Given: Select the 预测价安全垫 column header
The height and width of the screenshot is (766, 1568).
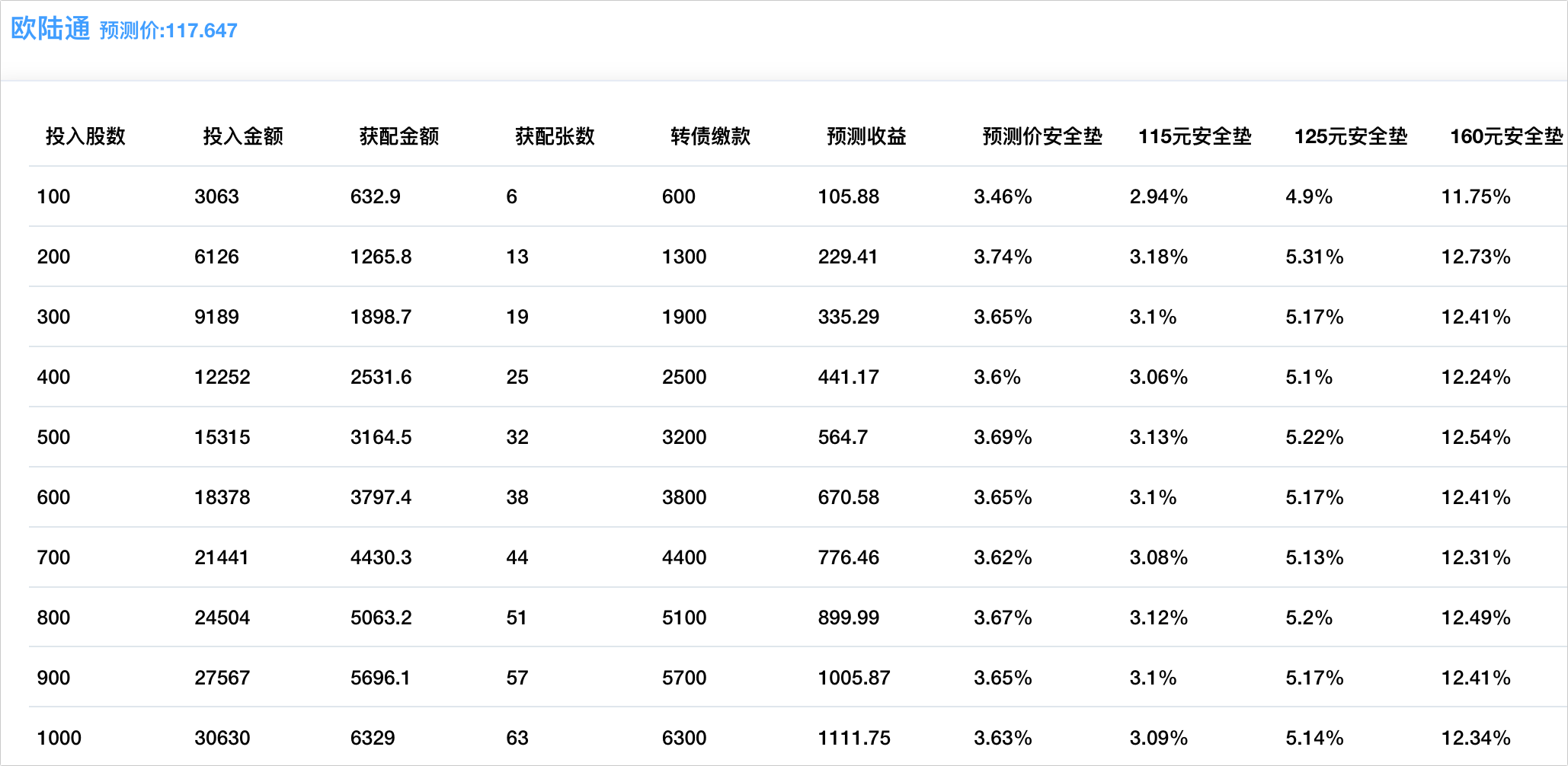Looking at the screenshot, I should (x=1042, y=136).
